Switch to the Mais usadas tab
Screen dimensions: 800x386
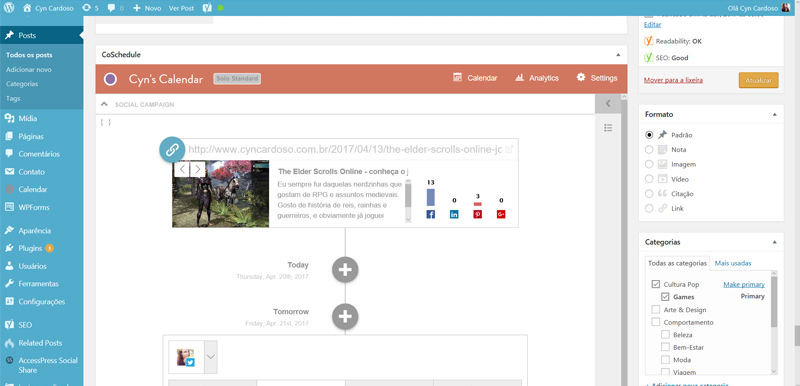[733, 263]
